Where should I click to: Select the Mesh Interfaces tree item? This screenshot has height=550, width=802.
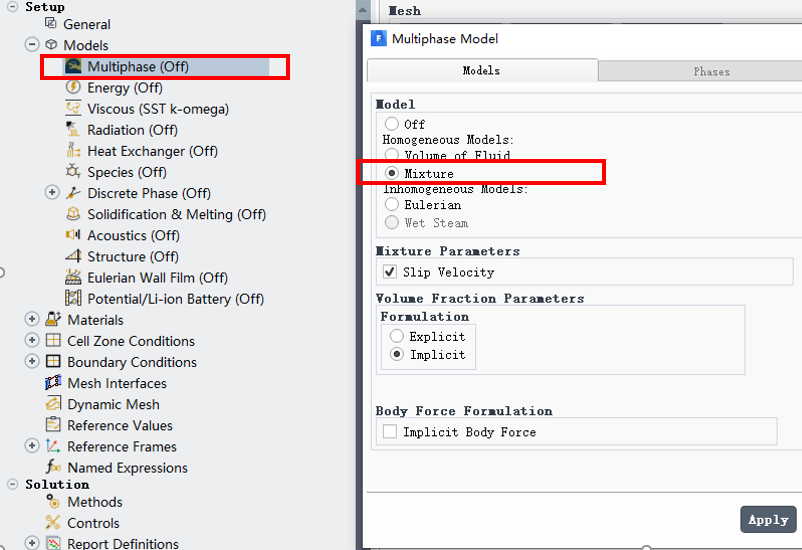point(117,383)
